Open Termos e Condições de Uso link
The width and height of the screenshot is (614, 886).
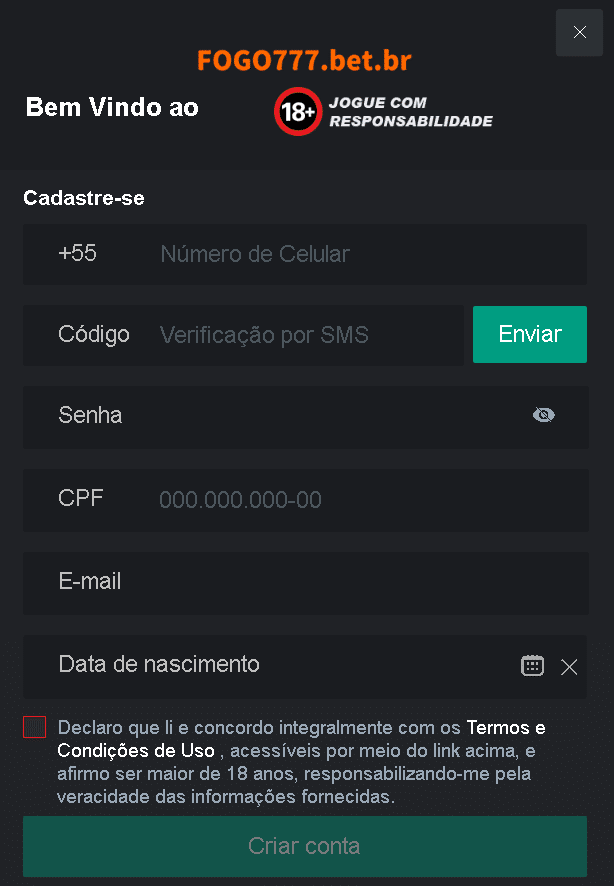[506, 727]
